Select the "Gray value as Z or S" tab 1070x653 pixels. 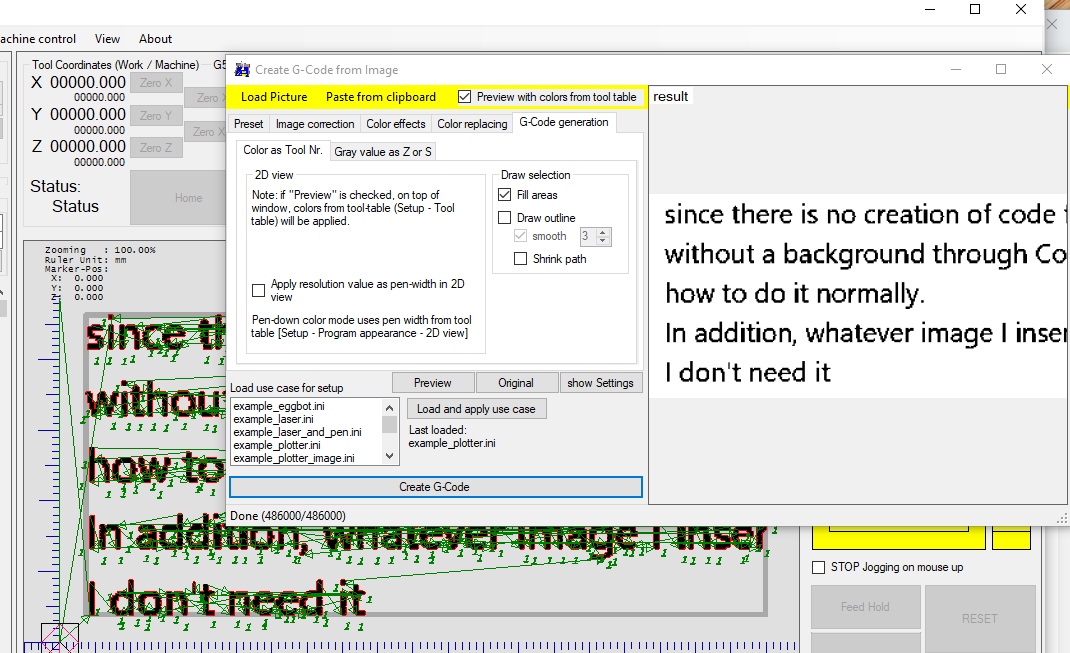(x=382, y=151)
